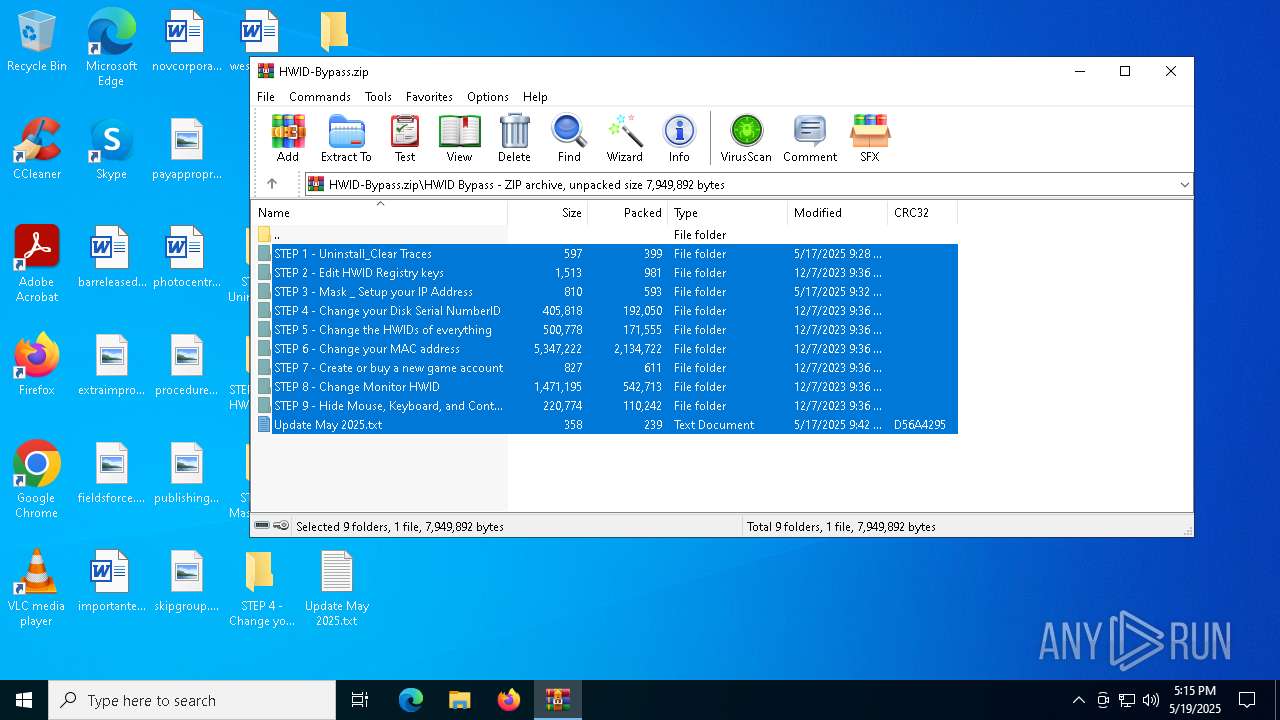Click the taskbar clock showing 5:15 PM
The width and height of the screenshot is (1280, 720).
click(1195, 700)
